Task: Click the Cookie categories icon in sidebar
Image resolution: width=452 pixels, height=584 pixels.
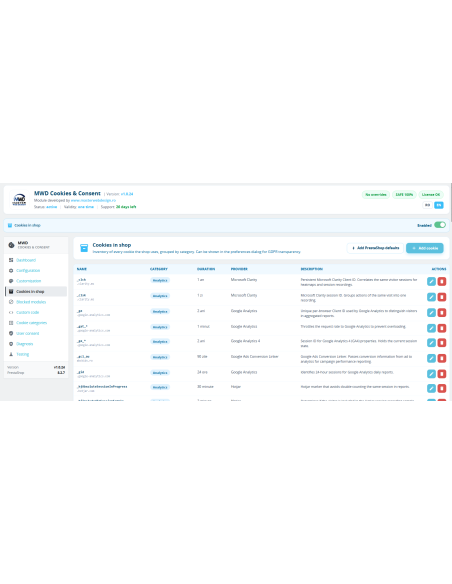Action: tap(11, 323)
